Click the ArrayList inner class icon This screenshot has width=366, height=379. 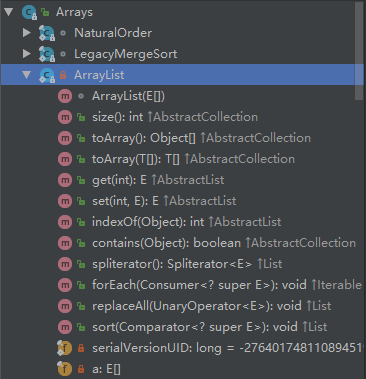tap(47, 75)
